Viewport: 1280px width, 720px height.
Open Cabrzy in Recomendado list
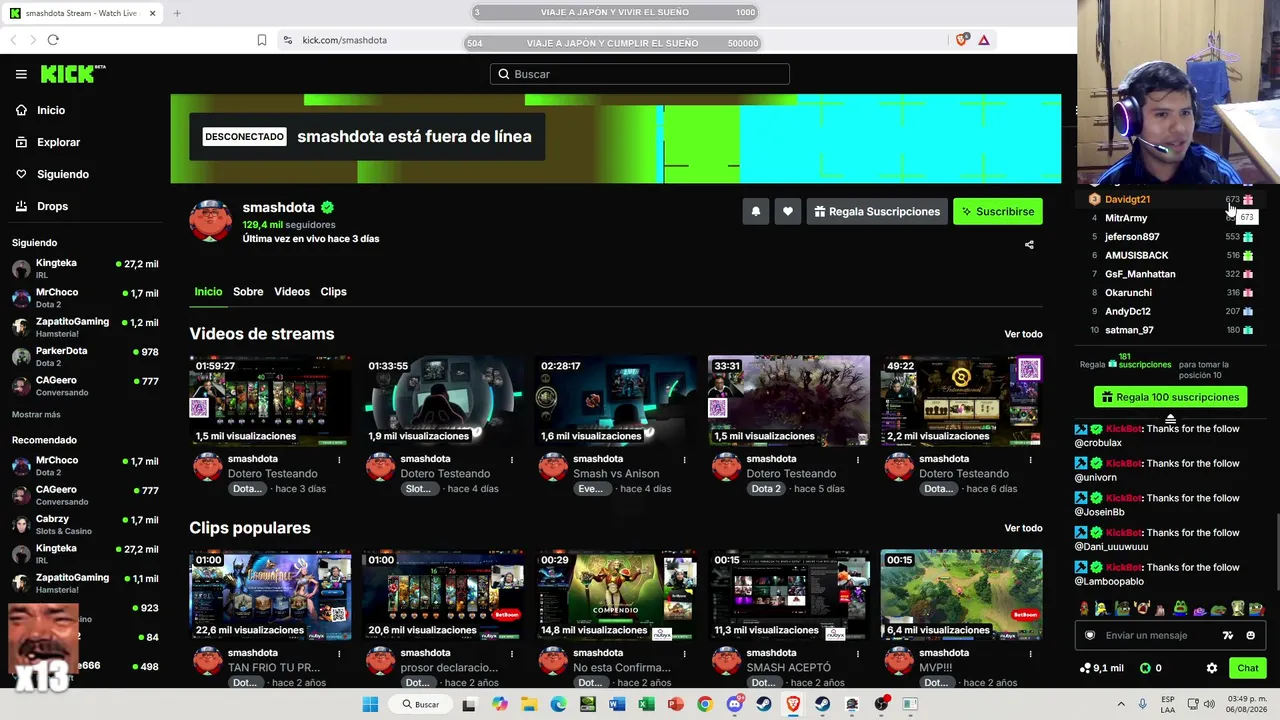85,524
